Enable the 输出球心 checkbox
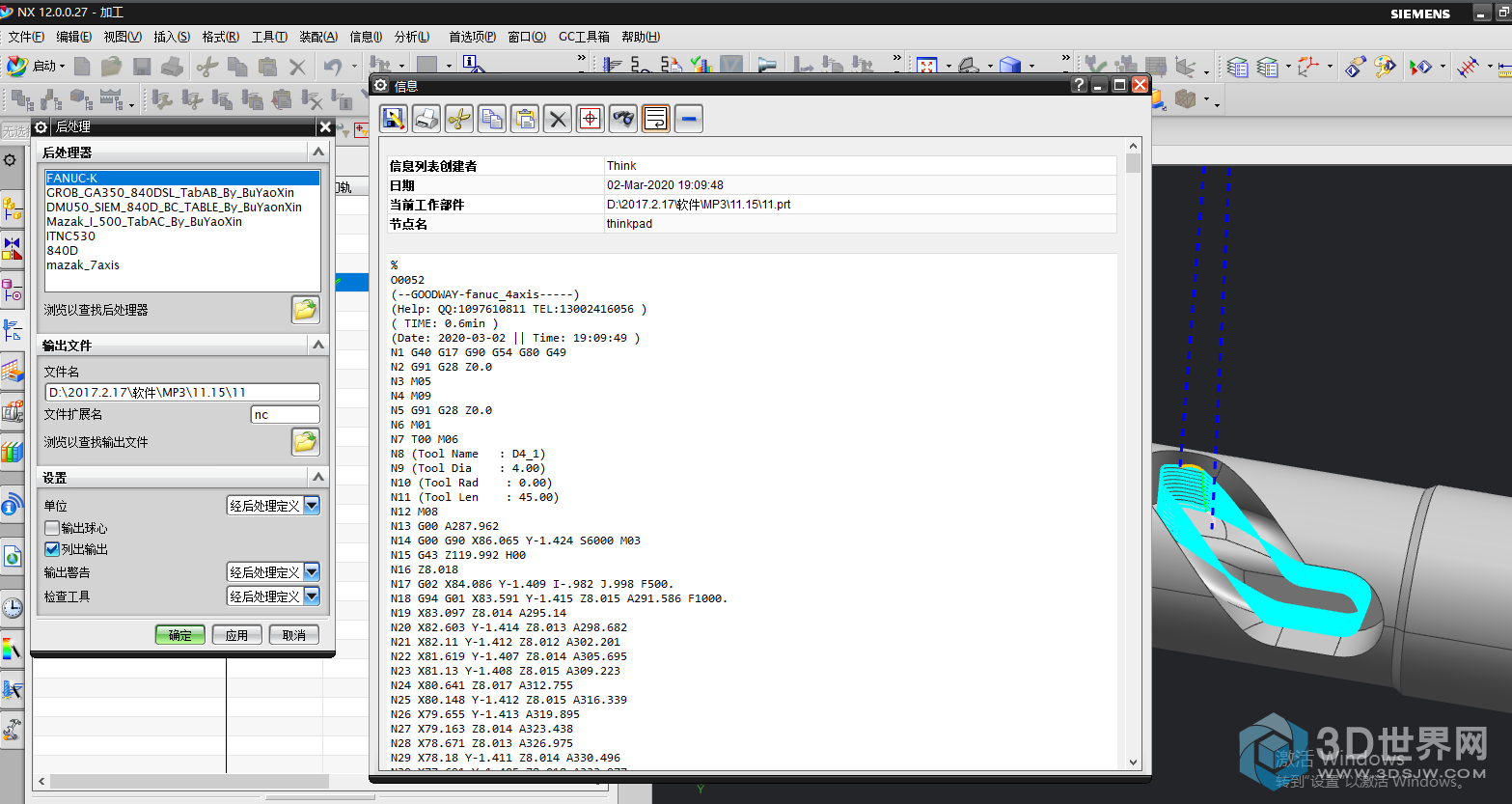The image size is (1512, 804). point(52,528)
